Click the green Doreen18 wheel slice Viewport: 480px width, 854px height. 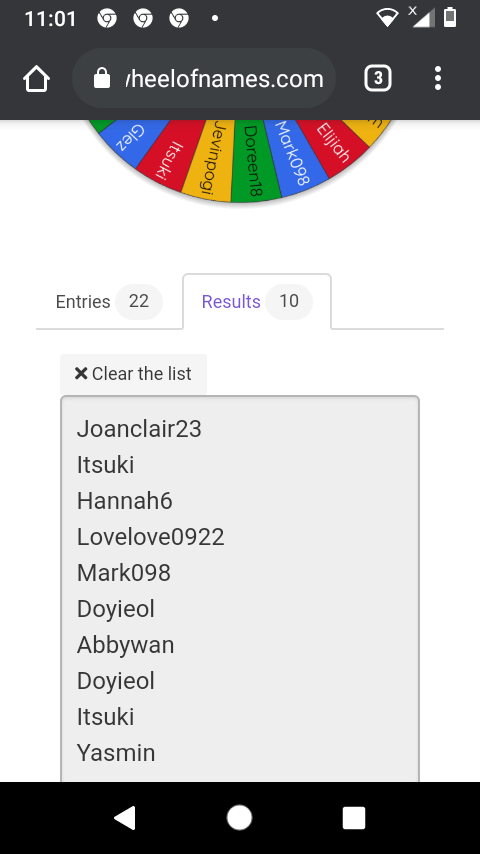[253, 161]
